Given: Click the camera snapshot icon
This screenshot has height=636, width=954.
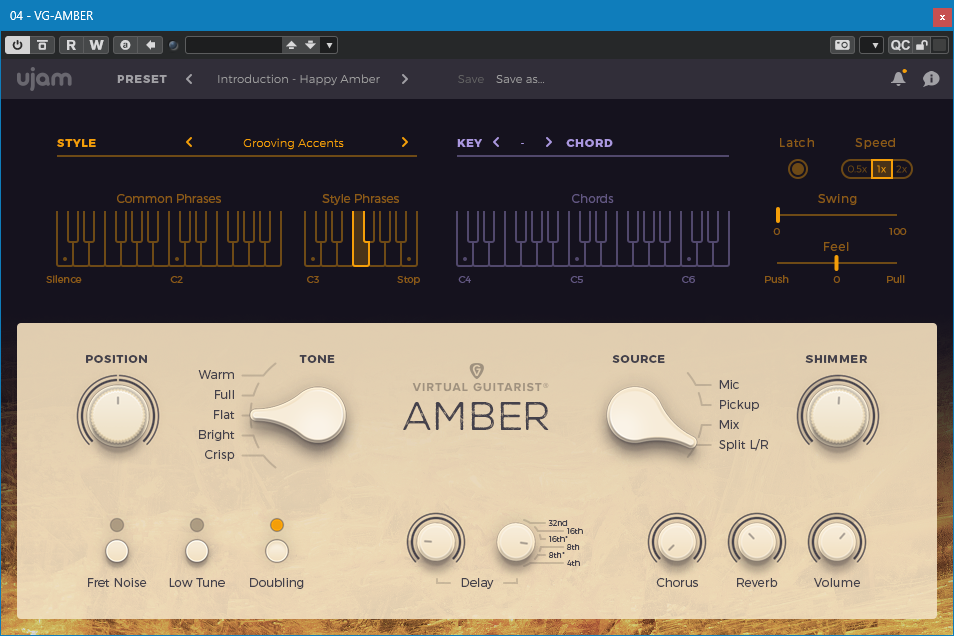Looking at the screenshot, I should (x=842, y=45).
